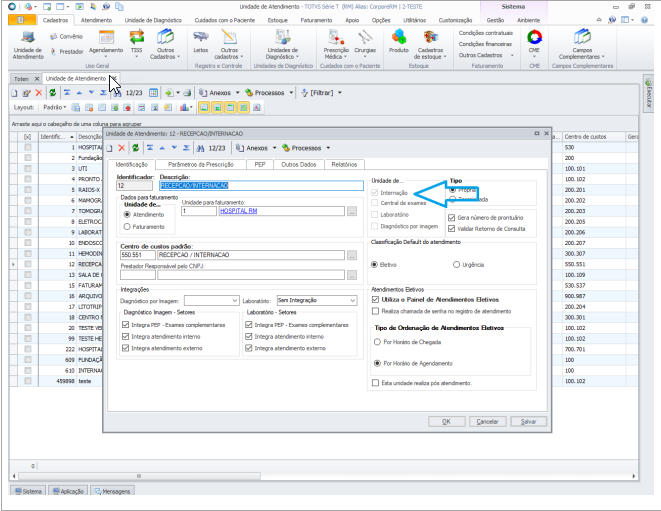
Task: Click the Descrição input field
Action: 261,186
